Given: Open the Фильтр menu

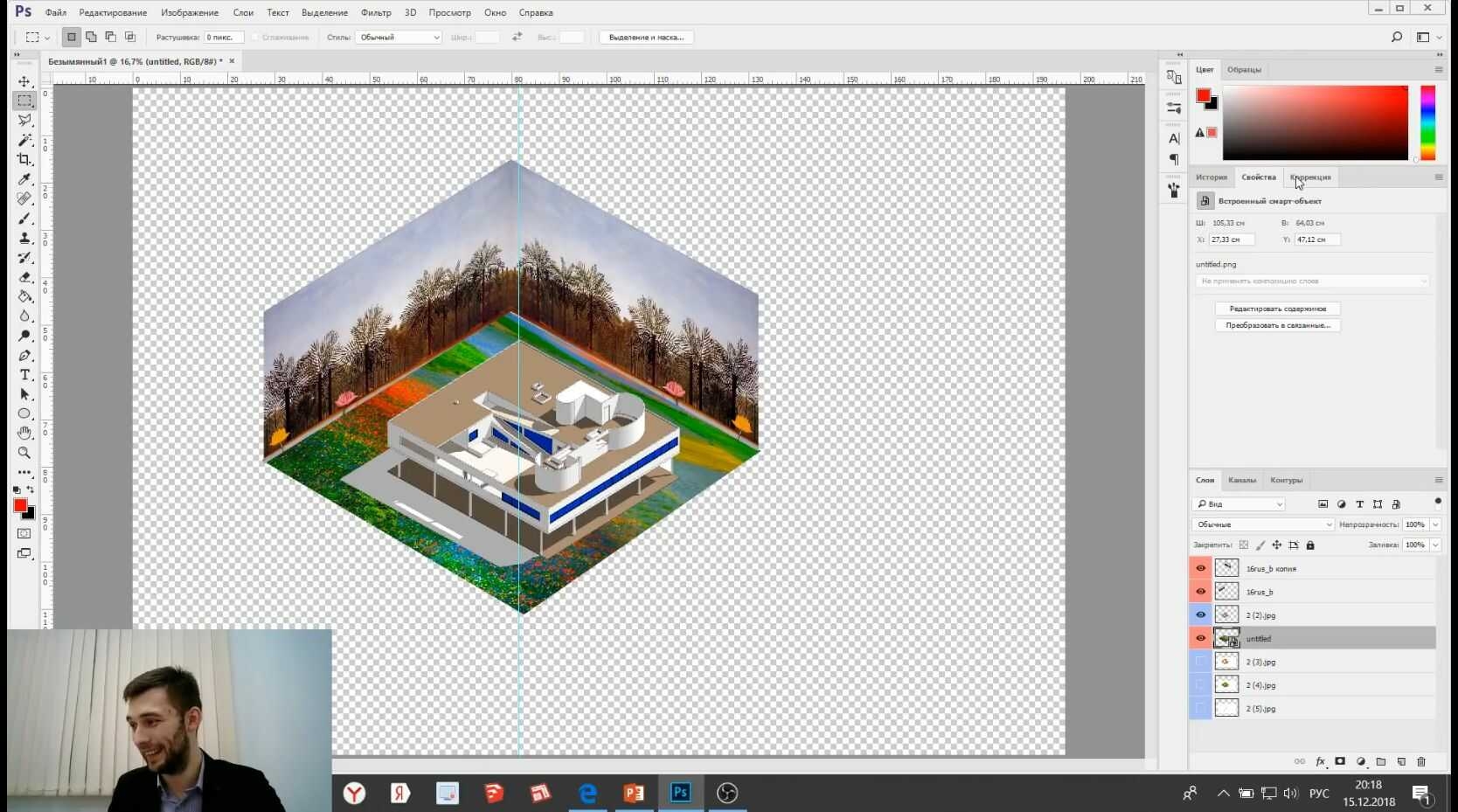Looking at the screenshot, I should click(376, 12).
